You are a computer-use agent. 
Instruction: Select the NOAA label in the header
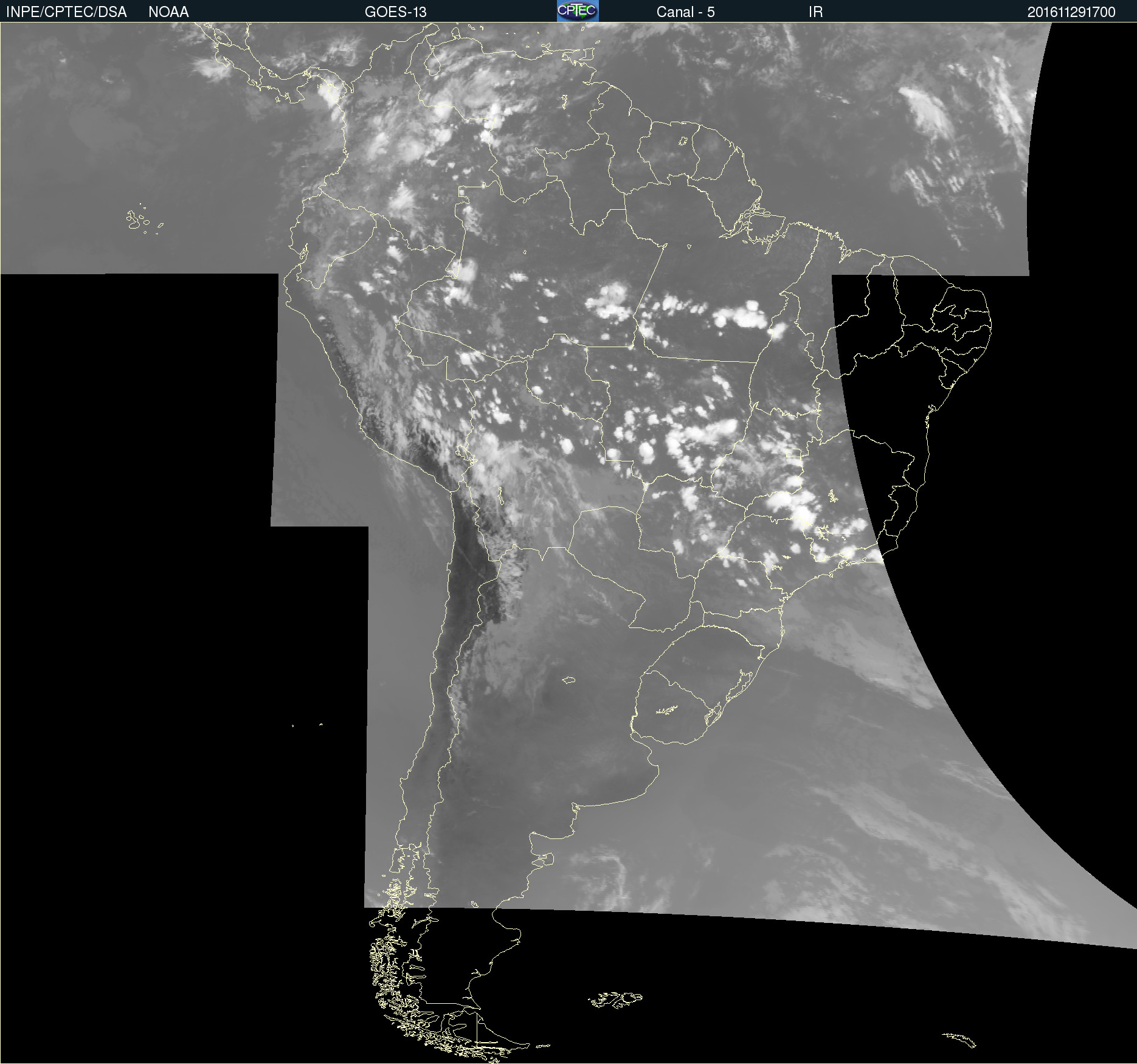point(168,12)
